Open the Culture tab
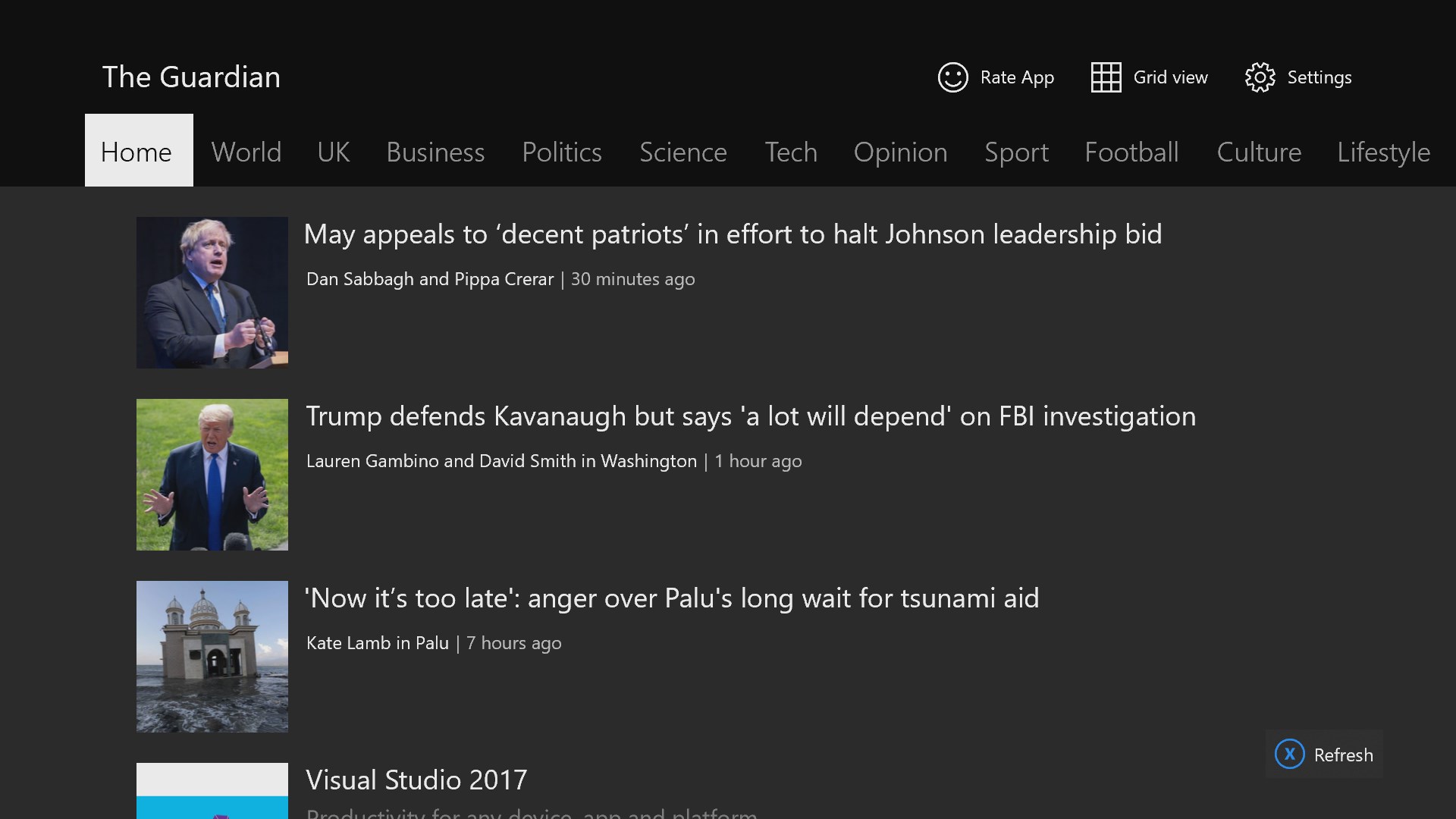 [x=1259, y=152]
